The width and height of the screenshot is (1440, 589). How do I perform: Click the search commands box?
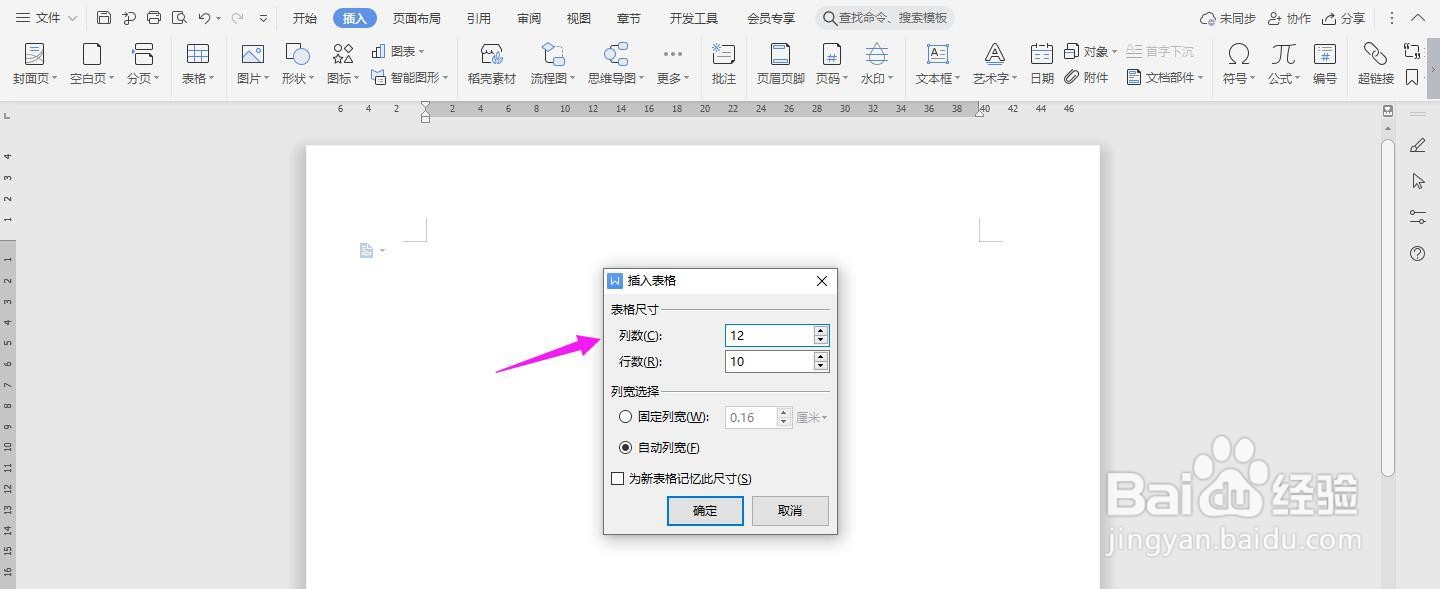tap(885, 18)
